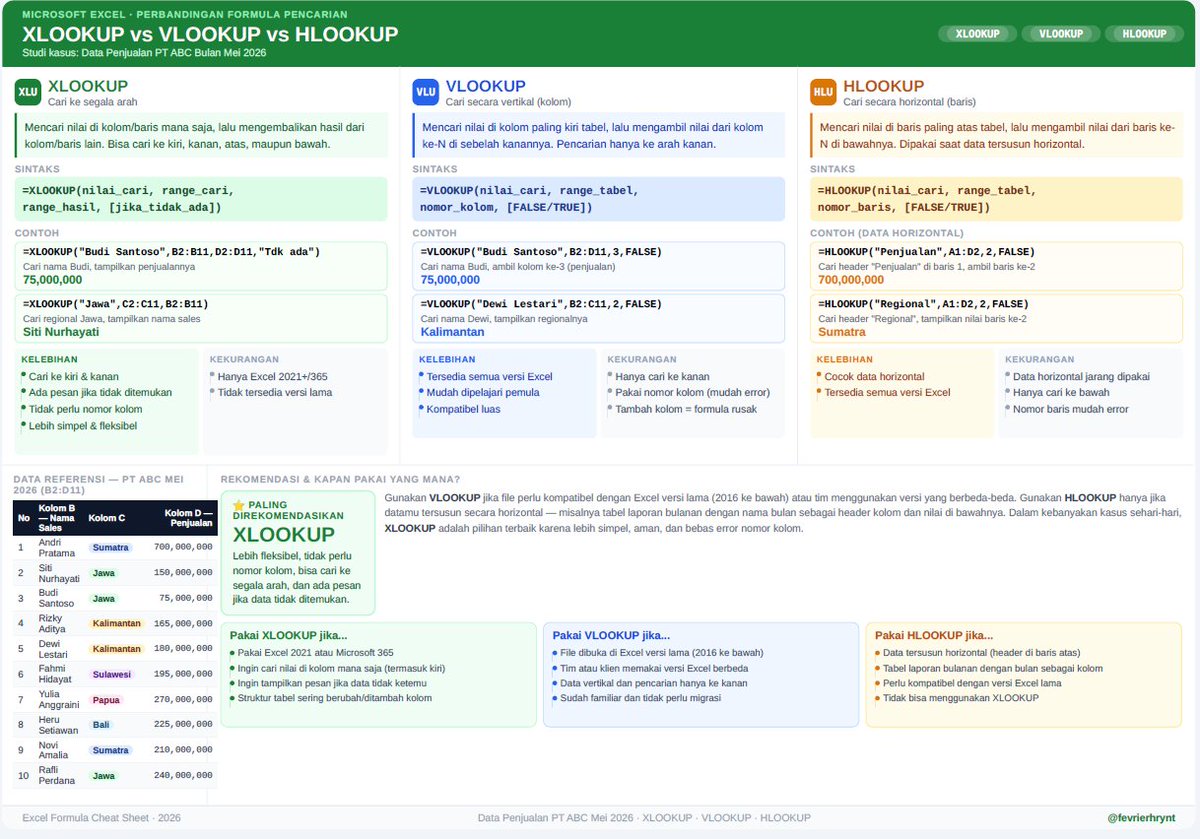Click "Ada pesan jika tidak ditemukan" bullet

100,393
